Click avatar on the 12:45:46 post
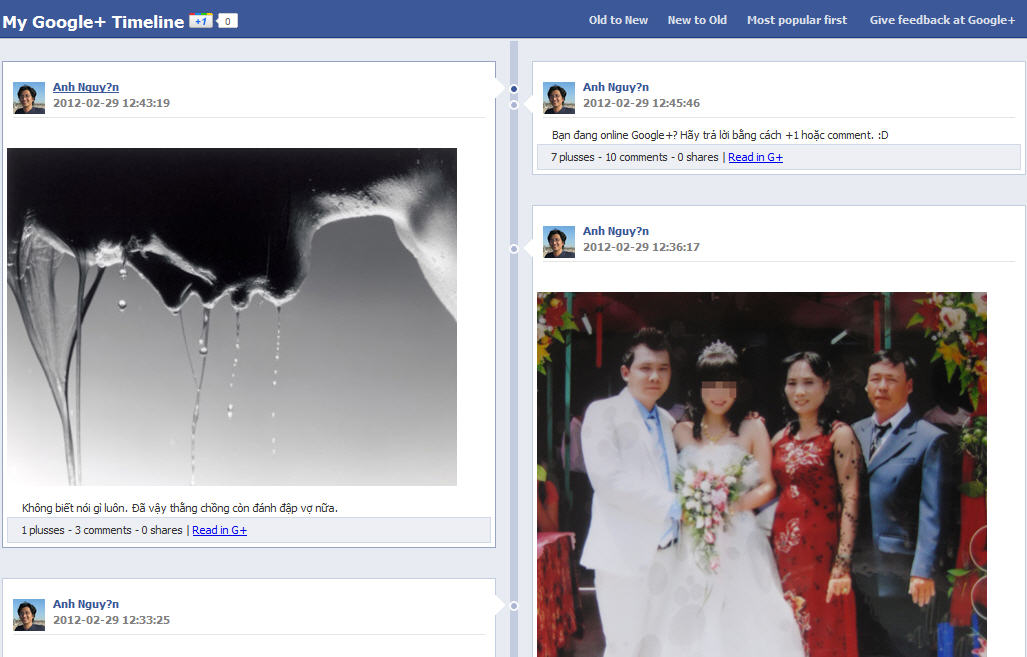Screen dimensions: 1027x657 click(x=559, y=98)
